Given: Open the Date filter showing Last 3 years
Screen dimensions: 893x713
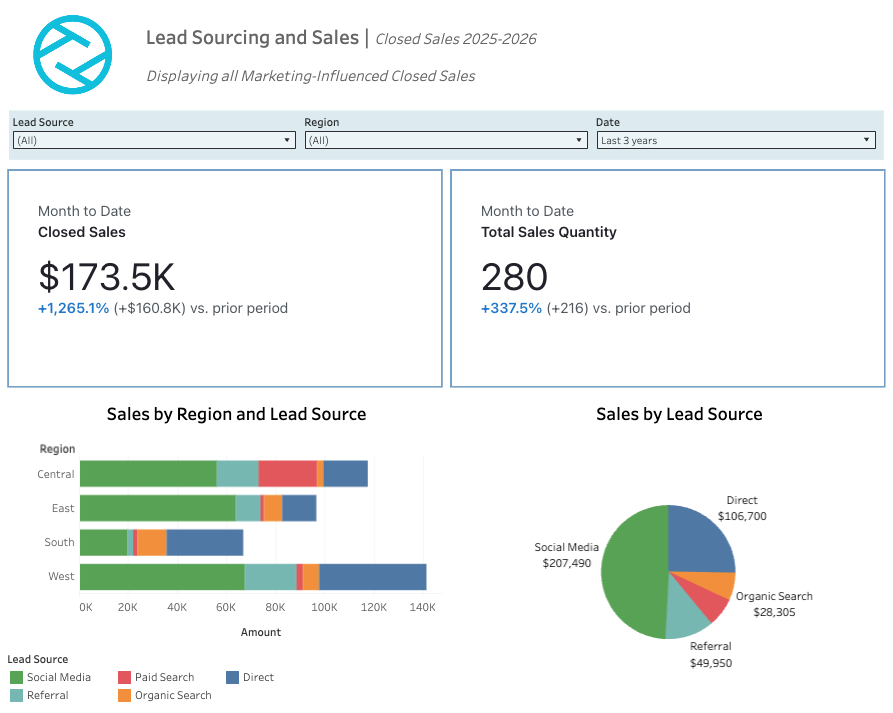Looking at the screenshot, I should [x=866, y=140].
